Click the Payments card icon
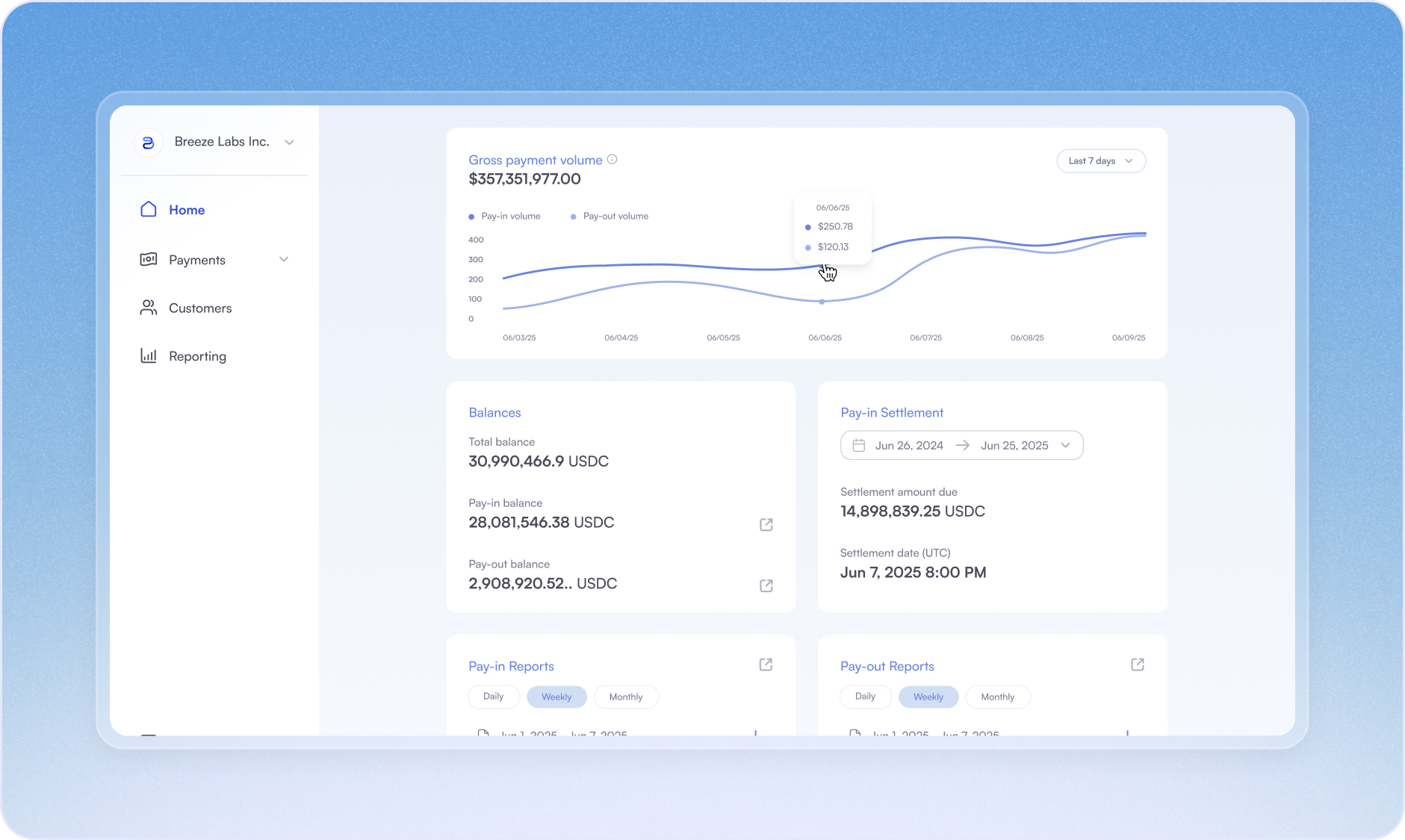Image resolution: width=1405 pixels, height=840 pixels. (x=149, y=259)
